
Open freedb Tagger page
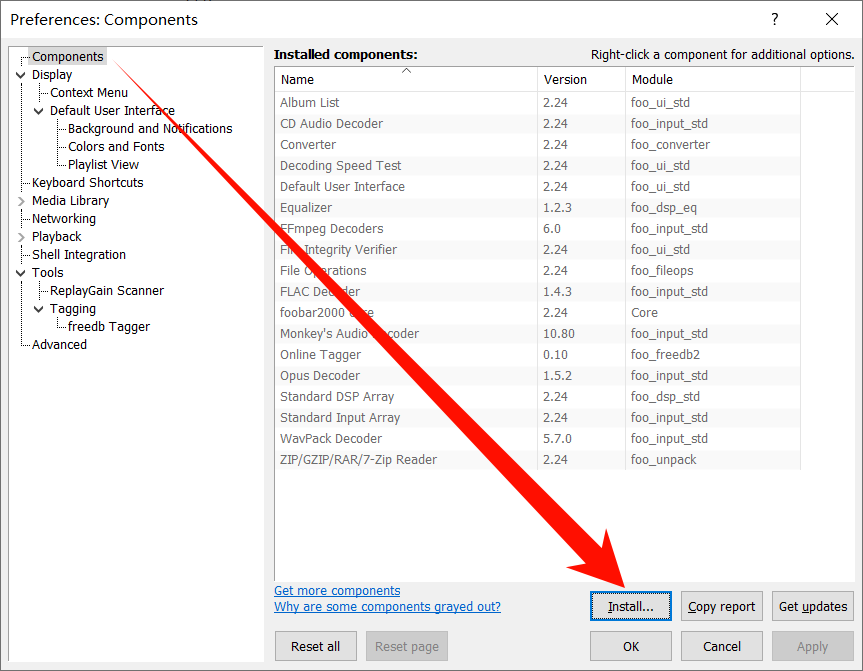tap(108, 327)
